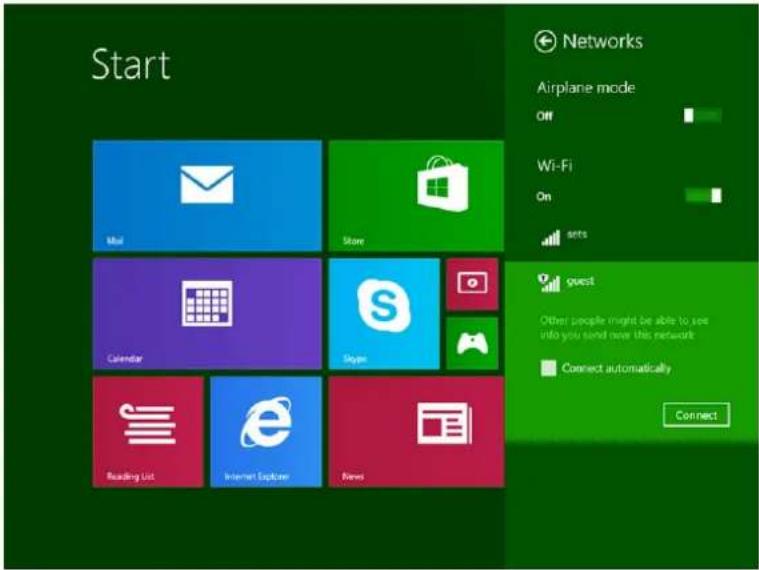Click the guest network shield signal icon
The width and height of the screenshot is (759, 570).
coord(549,283)
